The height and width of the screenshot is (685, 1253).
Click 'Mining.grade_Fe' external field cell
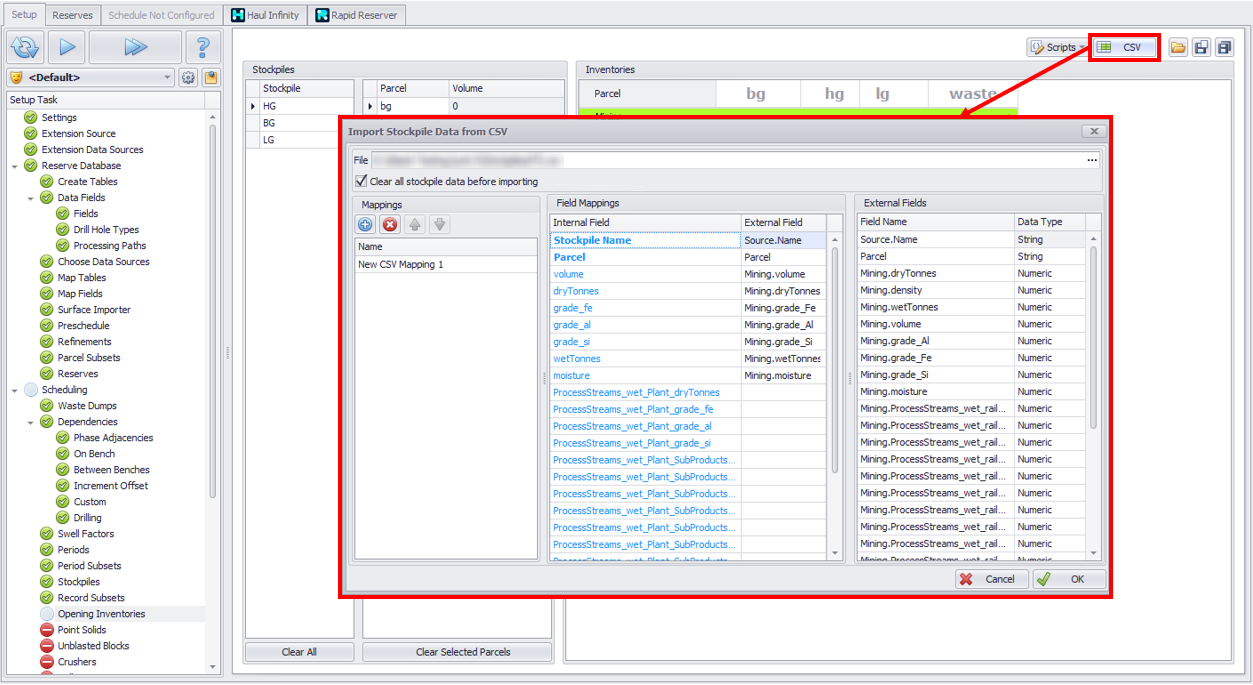click(785, 308)
